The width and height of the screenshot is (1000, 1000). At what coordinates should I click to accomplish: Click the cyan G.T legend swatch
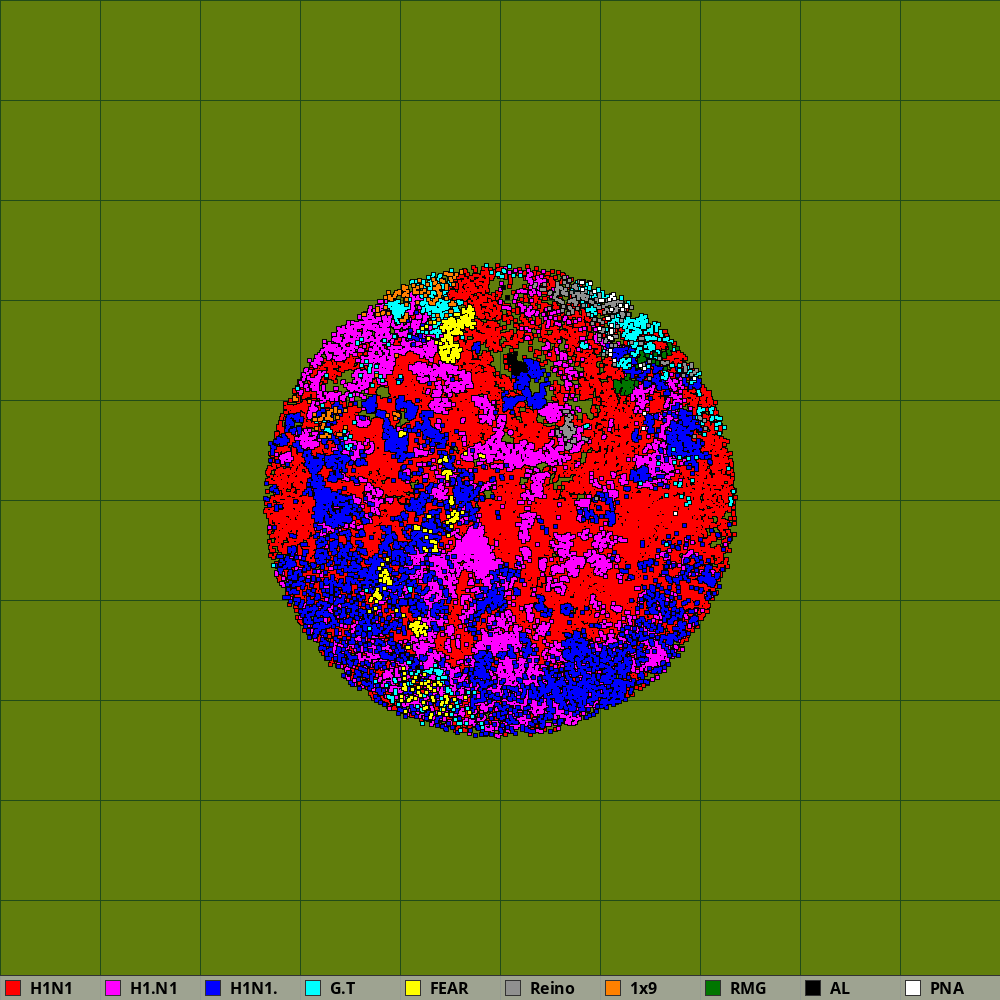pyautogui.click(x=313, y=988)
